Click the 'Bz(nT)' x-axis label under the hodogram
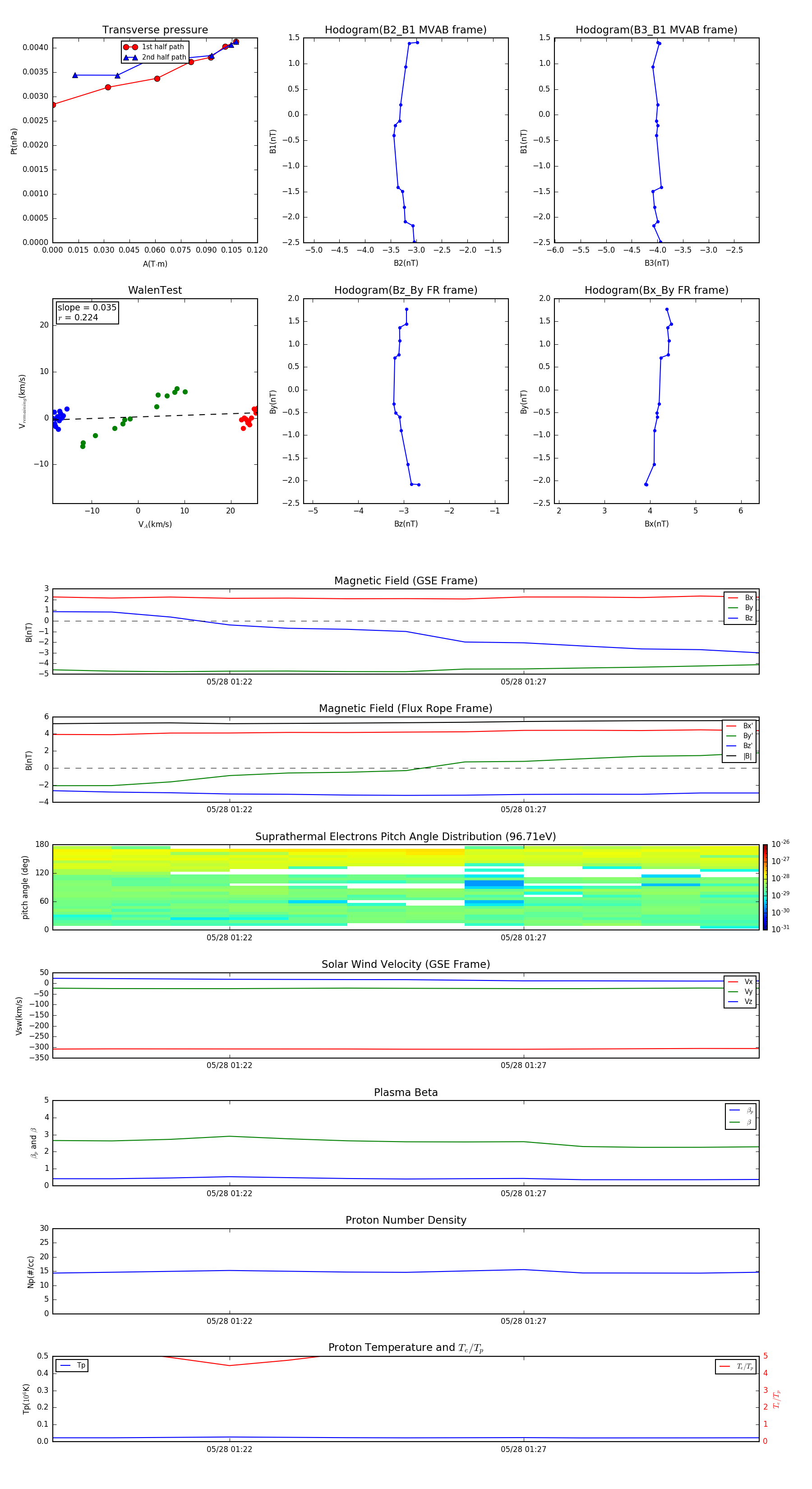This screenshot has width=812, height=1489. 406,524
